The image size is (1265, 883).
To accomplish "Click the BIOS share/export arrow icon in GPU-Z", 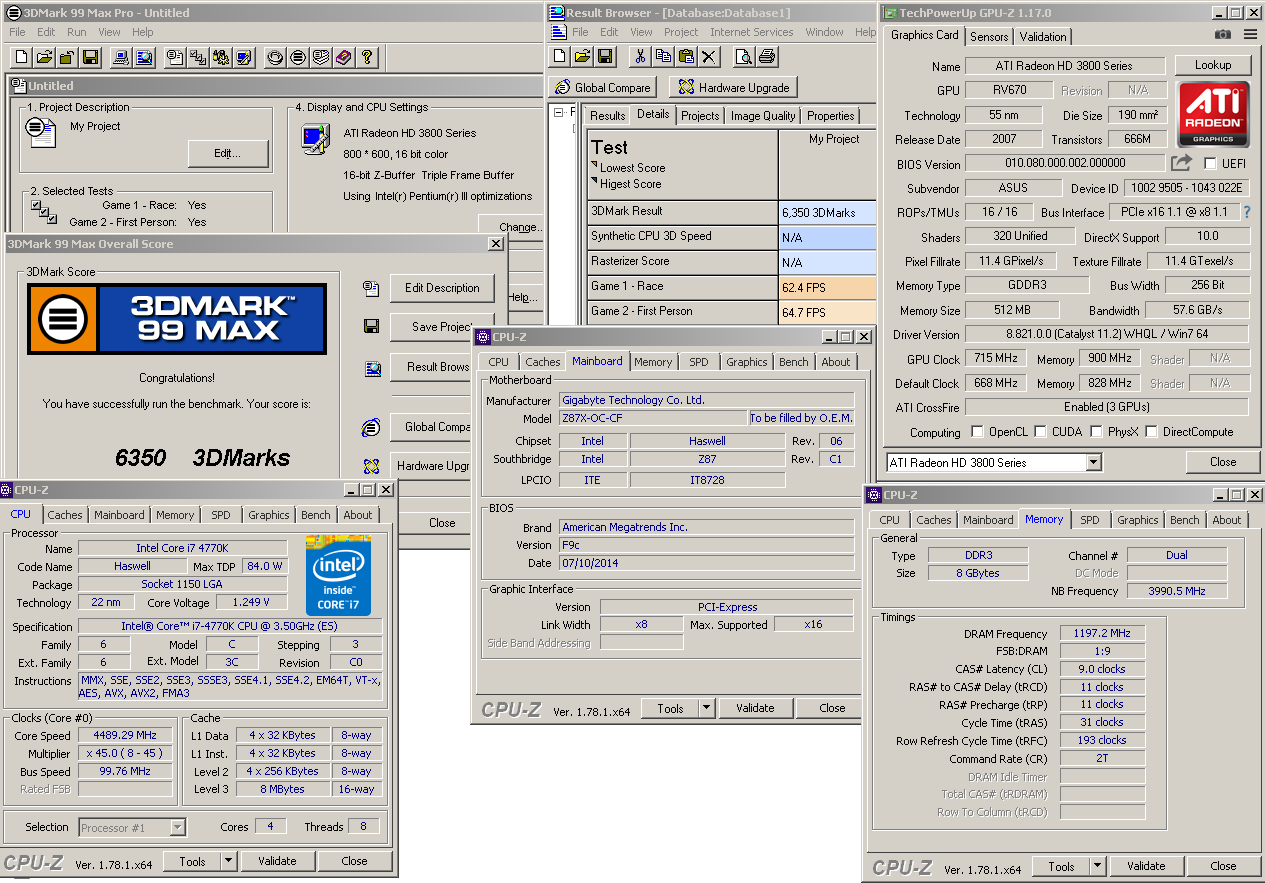I will pos(1182,163).
